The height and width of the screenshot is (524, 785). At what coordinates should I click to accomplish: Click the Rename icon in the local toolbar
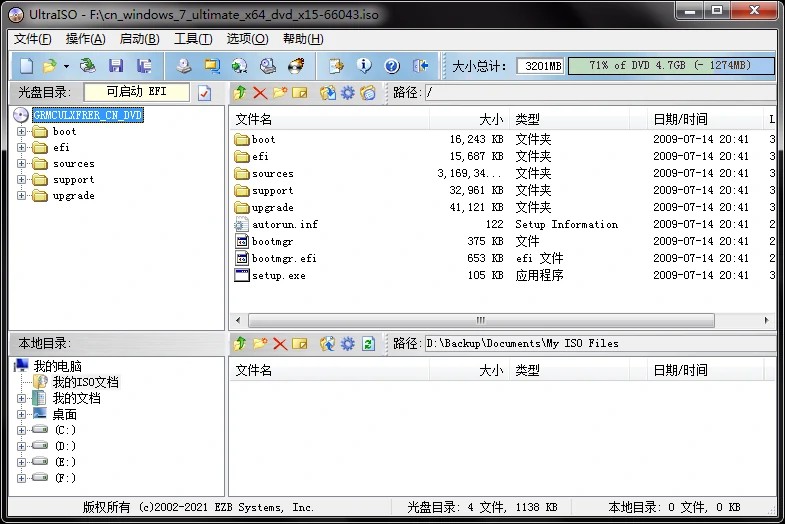pos(300,344)
